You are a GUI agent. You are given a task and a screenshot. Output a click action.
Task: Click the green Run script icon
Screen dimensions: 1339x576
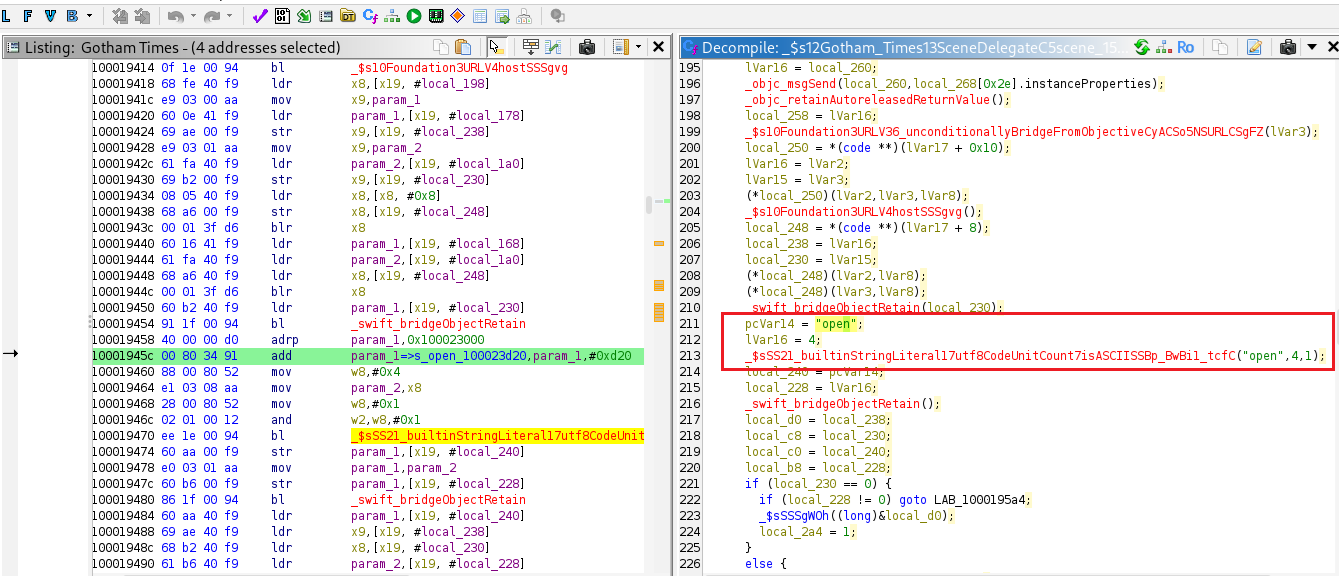(414, 16)
